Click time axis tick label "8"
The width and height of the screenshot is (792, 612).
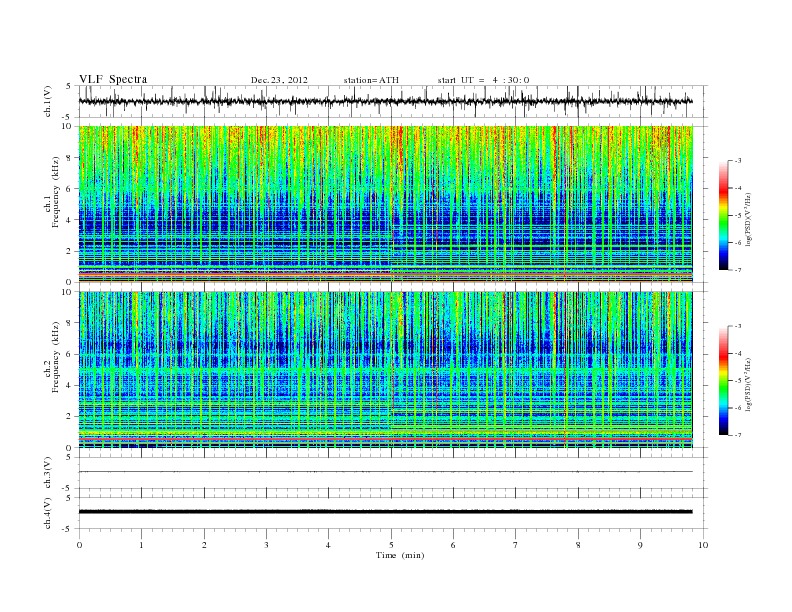pos(578,545)
